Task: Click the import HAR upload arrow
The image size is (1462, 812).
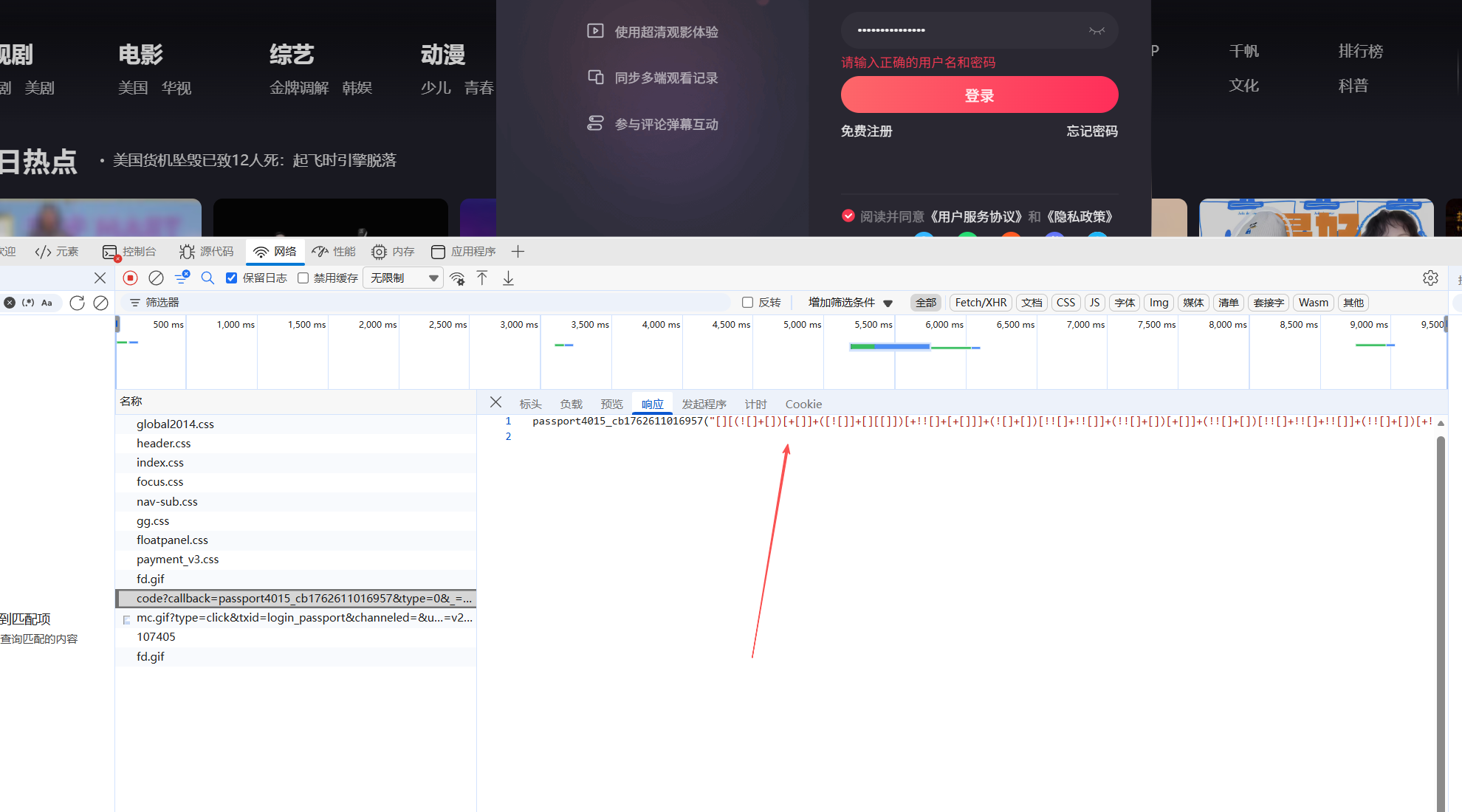Action: click(482, 278)
